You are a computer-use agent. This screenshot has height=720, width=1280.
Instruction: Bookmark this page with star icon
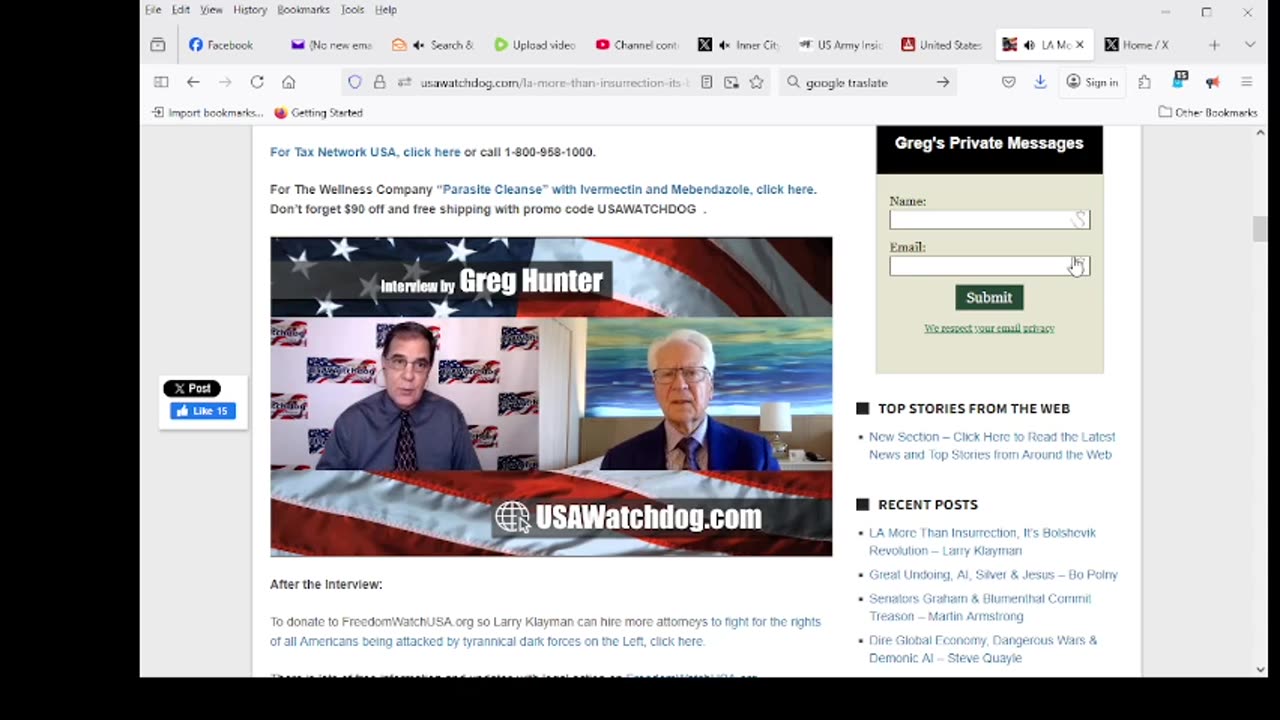pyautogui.click(x=757, y=82)
